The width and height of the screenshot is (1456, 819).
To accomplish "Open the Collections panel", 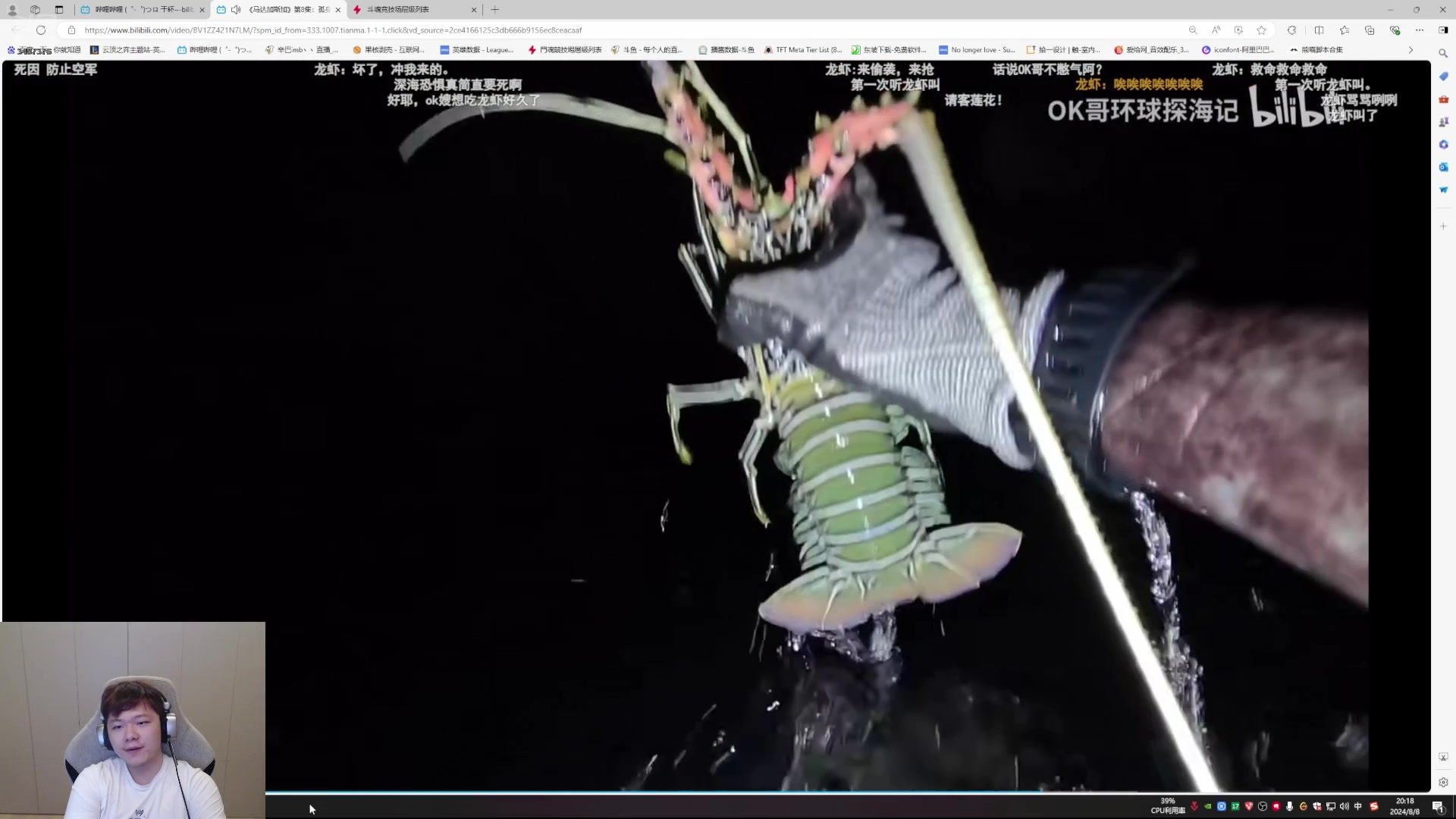I will coord(1369,30).
